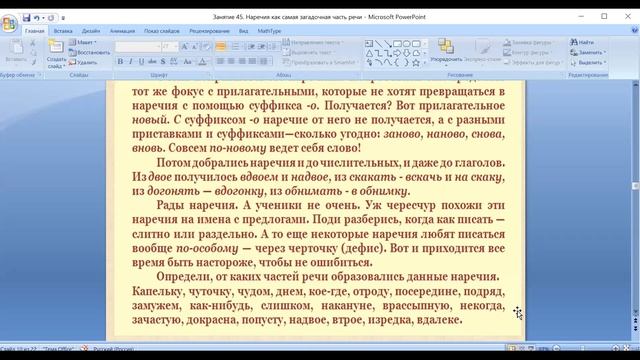Toggle numbered list button
640x360 pixels.
(236, 47)
